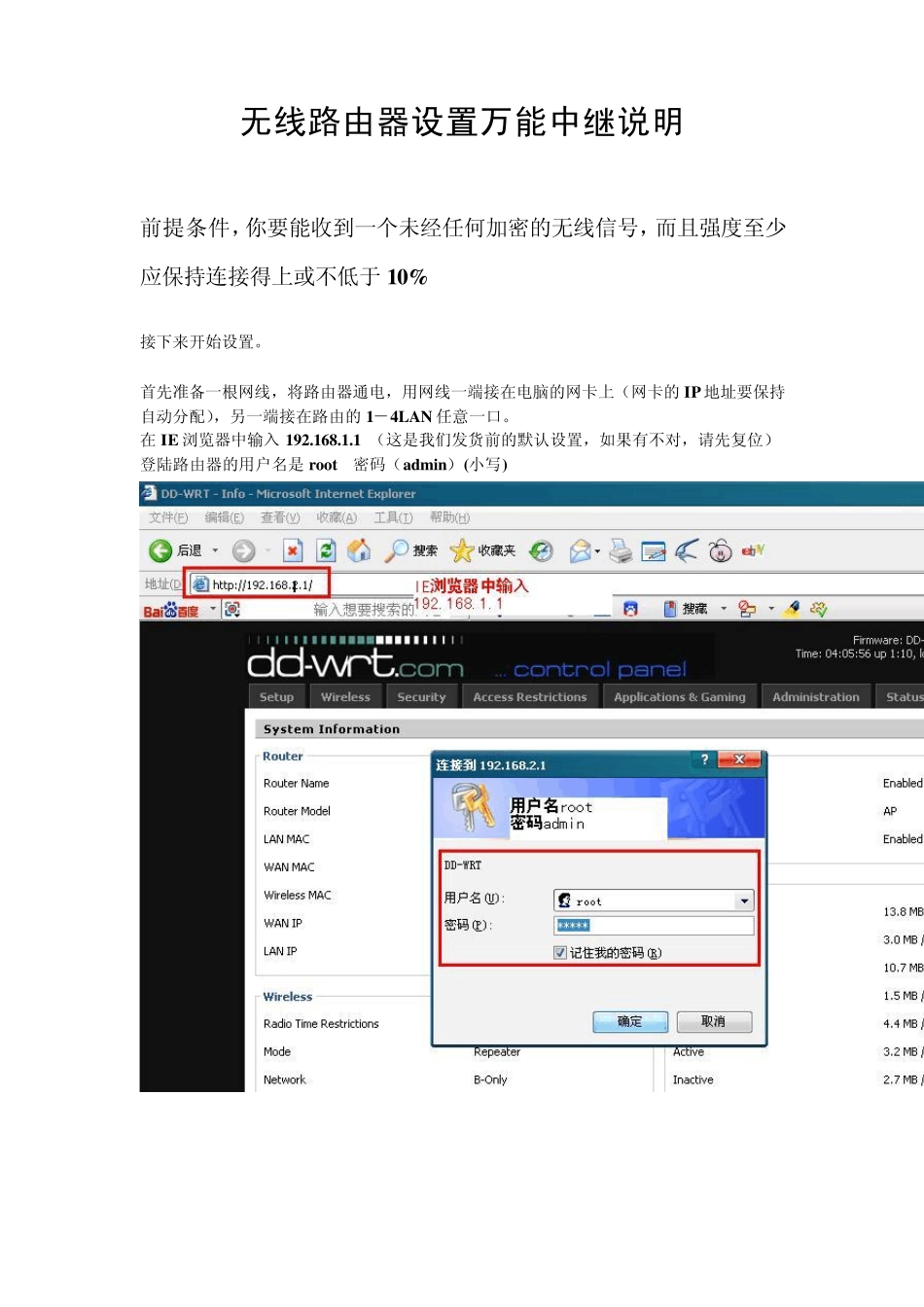The height and width of the screenshot is (1307, 924).
Task: Open the 工具(T) menu
Action: click(x=393, y=518)
